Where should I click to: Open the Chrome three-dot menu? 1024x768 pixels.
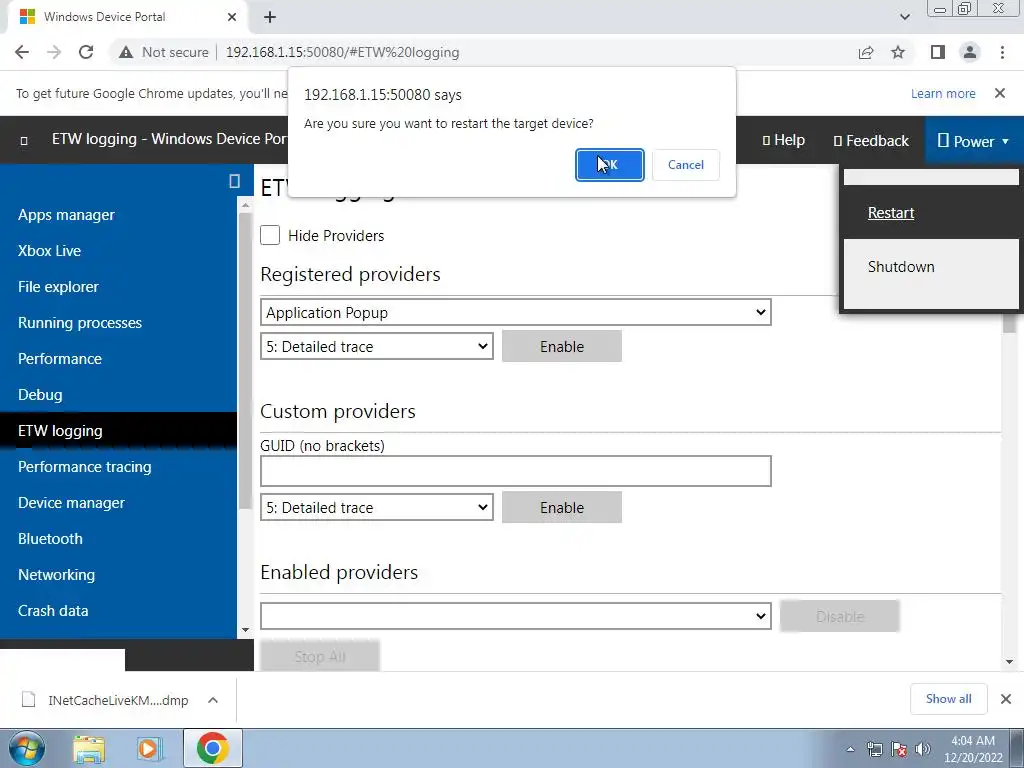pos(1002,52)
